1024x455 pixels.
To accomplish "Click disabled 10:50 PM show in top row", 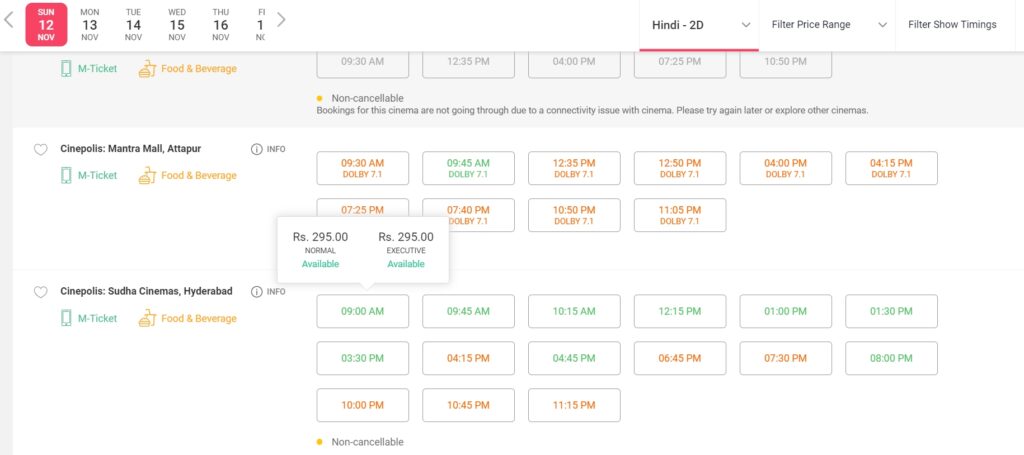I will [x=786, y=63].
